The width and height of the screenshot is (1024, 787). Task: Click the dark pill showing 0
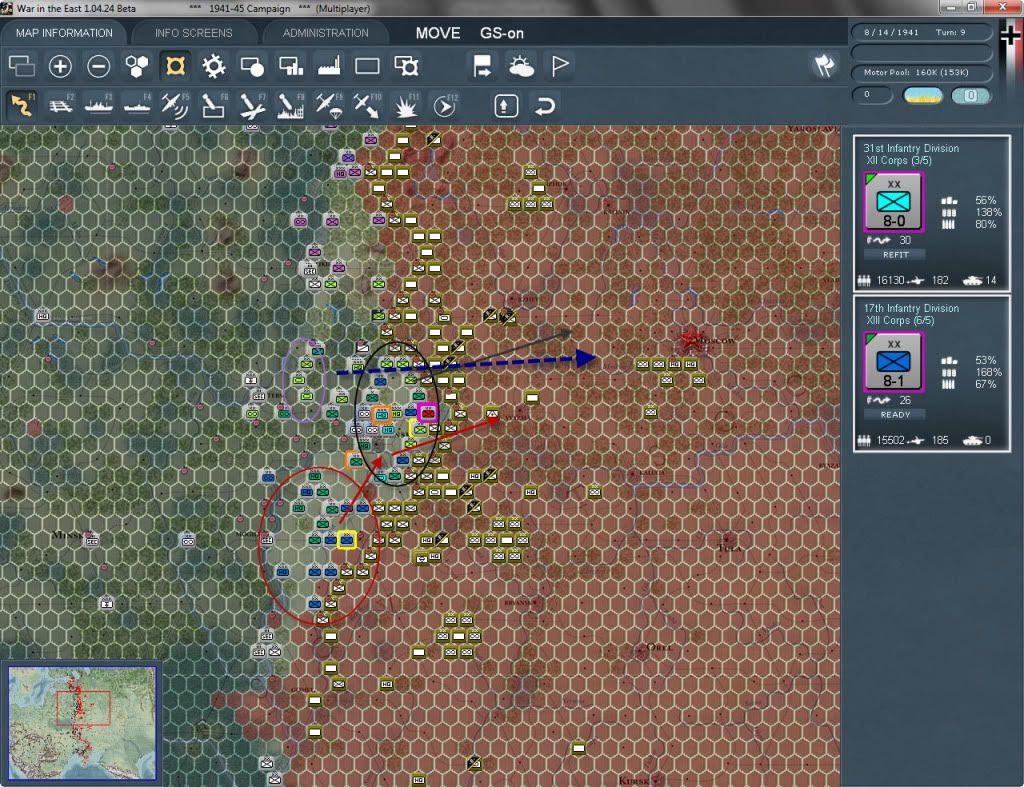coord(871,95)
